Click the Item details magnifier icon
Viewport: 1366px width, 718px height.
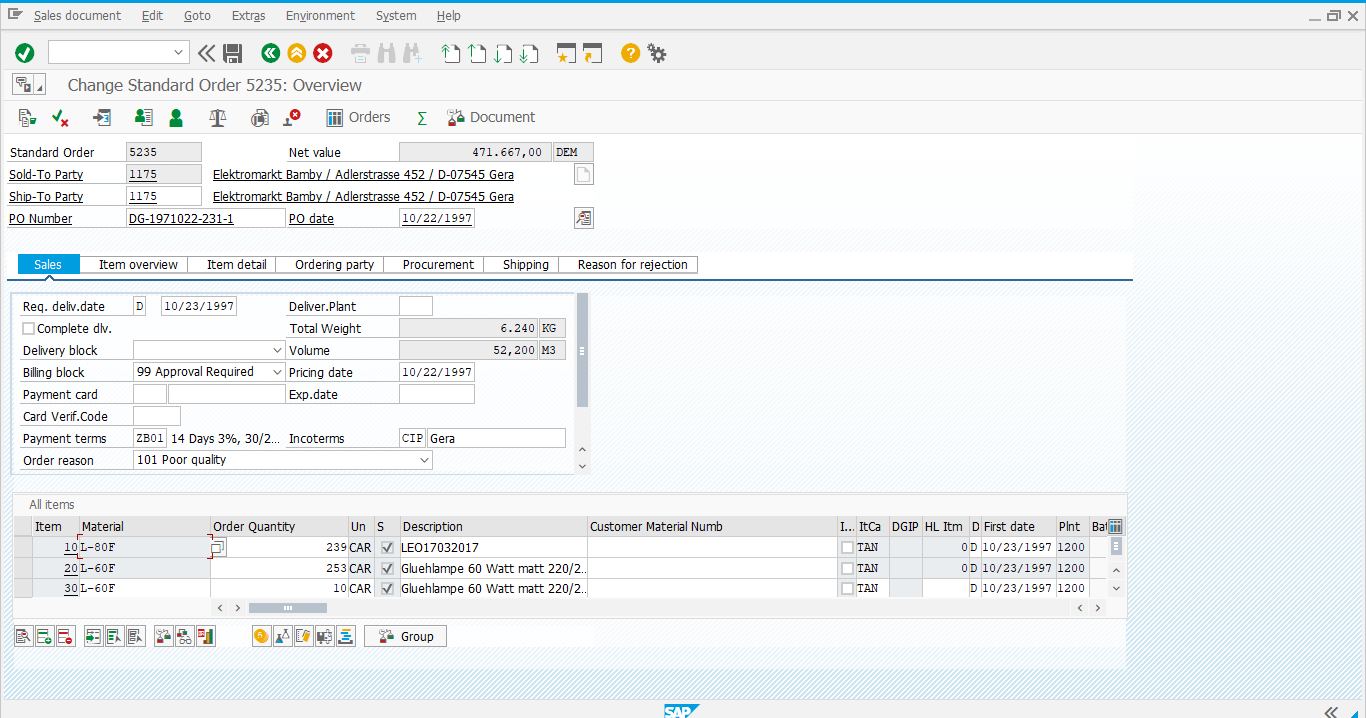pos(24,636)
